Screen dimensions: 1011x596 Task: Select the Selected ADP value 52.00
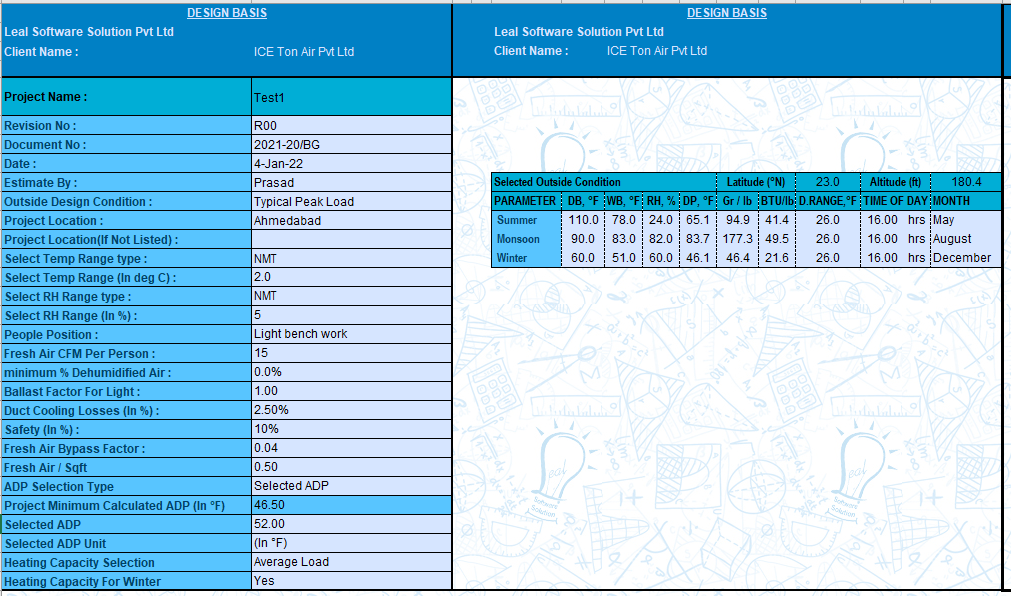pos(351,524)
